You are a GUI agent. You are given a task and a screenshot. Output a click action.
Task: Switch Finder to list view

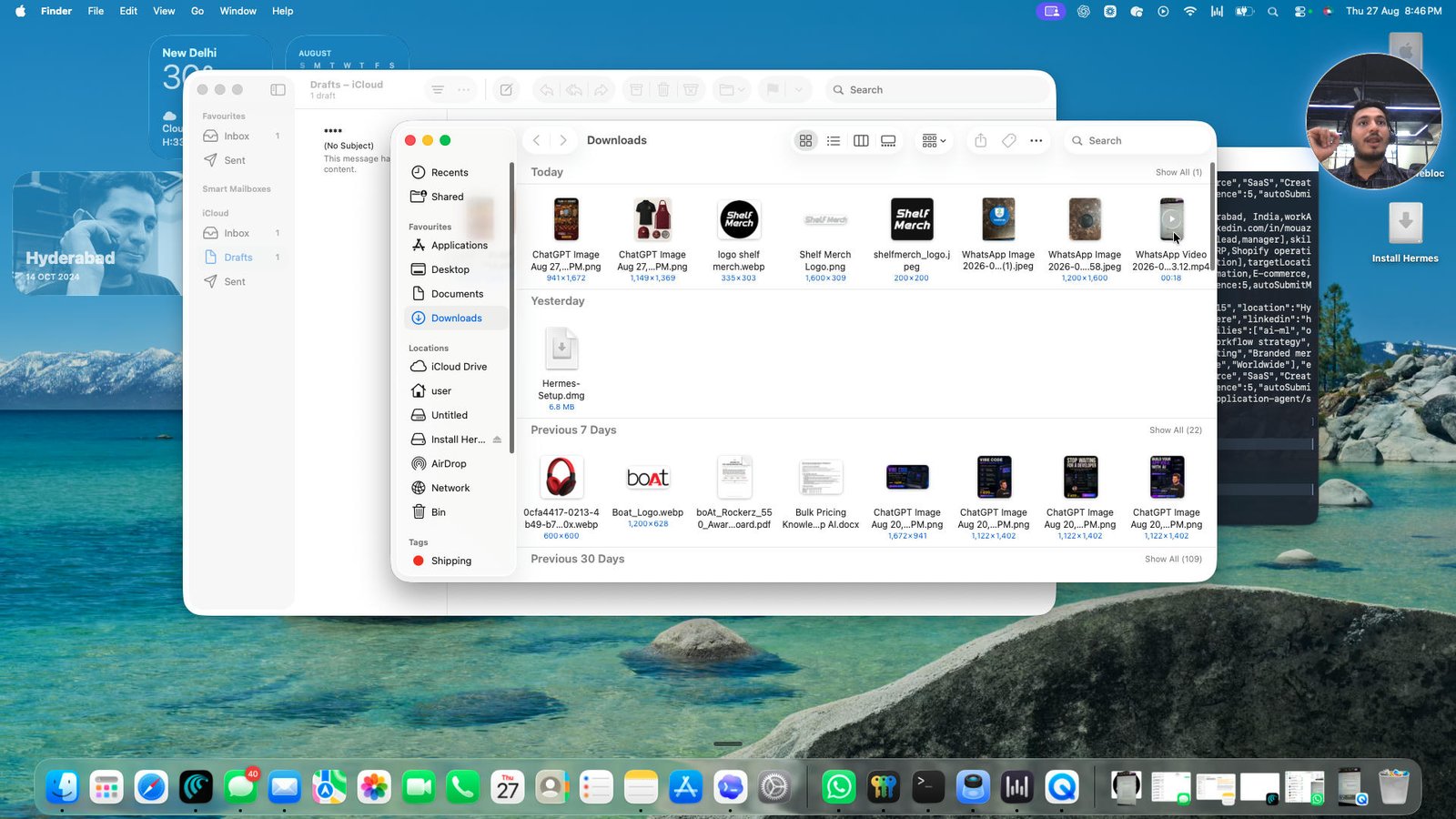834,140
